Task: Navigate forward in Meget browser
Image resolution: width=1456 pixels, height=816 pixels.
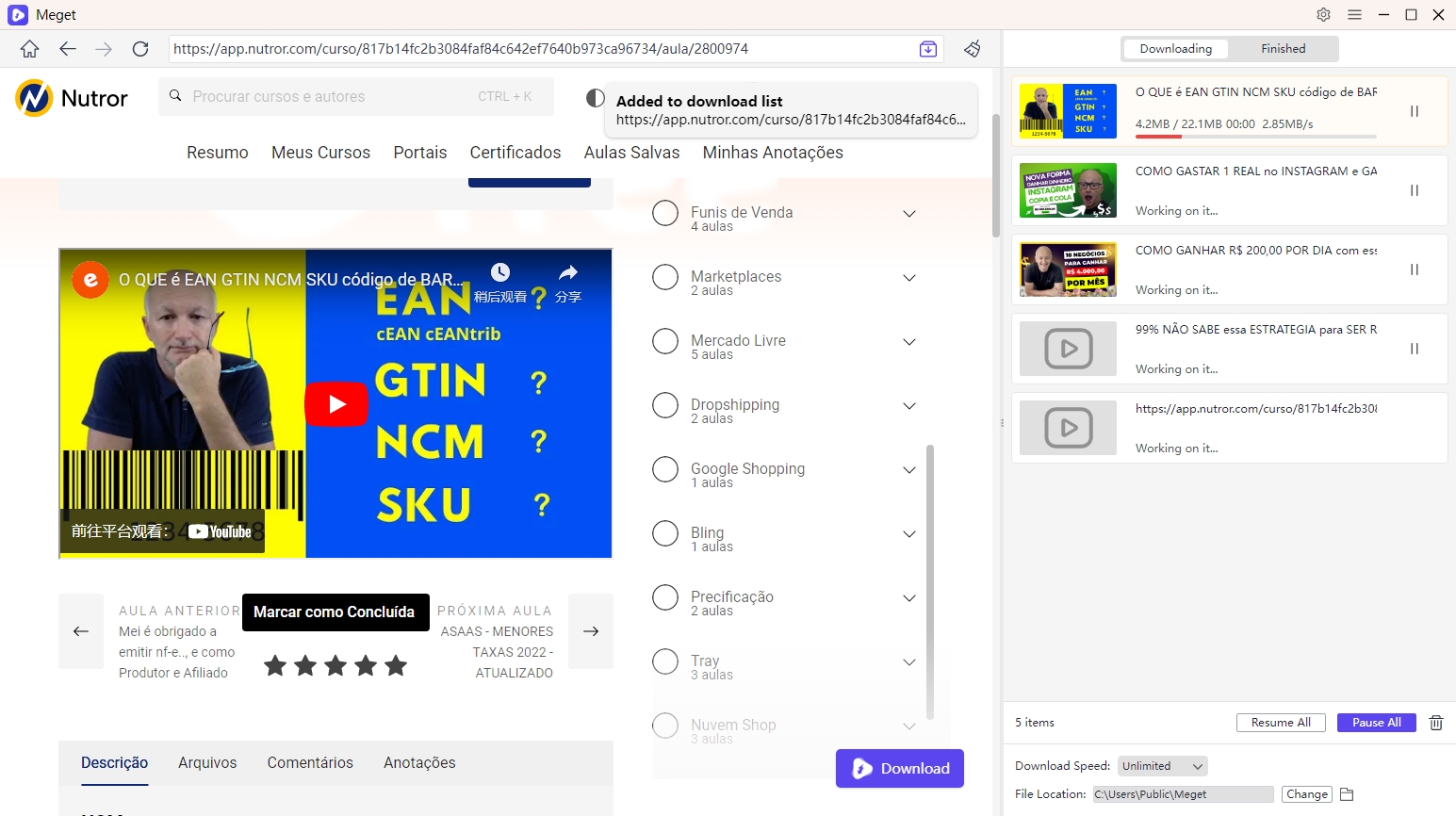Action: (104, 49)
